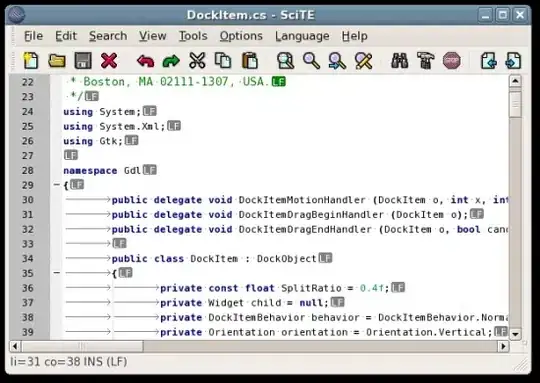Open Find in Files with the binoculars icon
This screenshot has height=383, width=540.
point(399,61)
